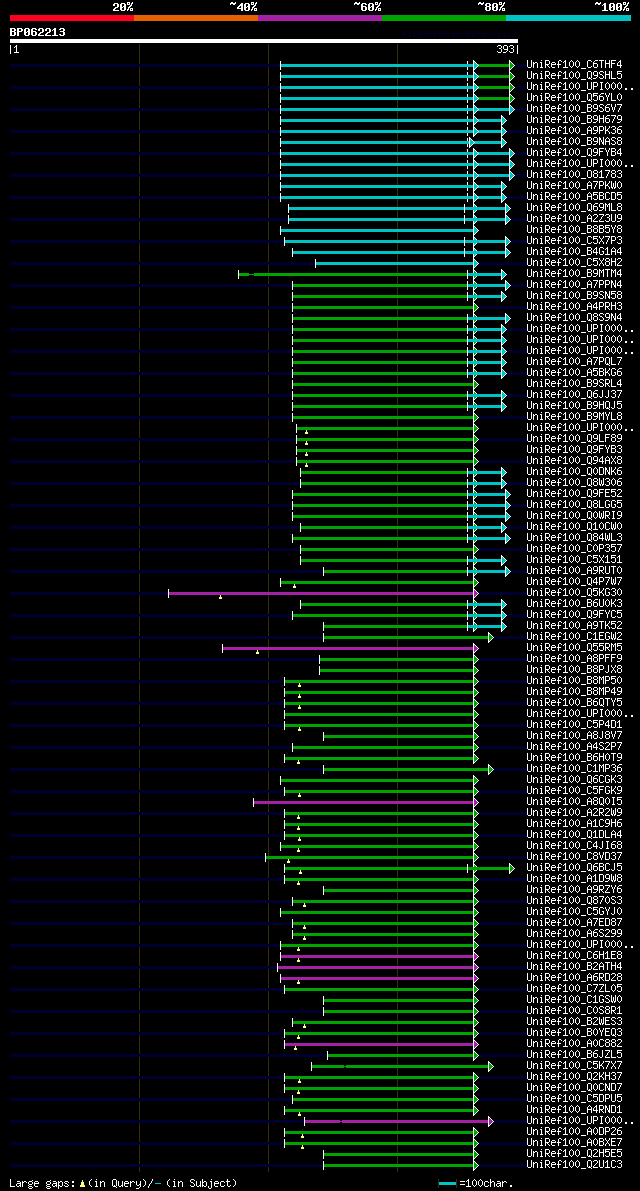This screenshot has width=640, height=1191.
Task: Select the UniRef100_Q9FYB4 label
Action: [574, 153]
